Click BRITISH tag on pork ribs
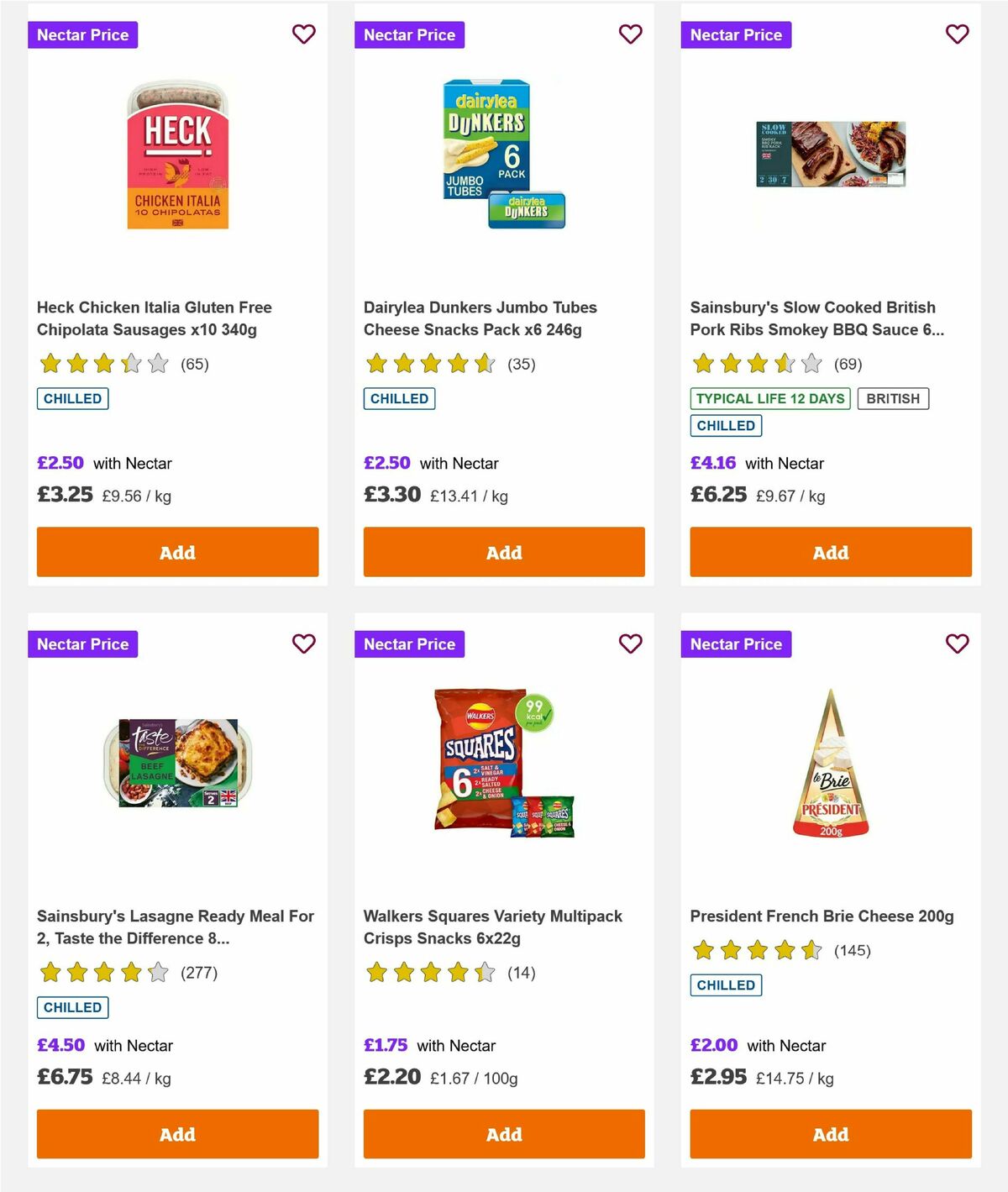 [x=894, y=398]
